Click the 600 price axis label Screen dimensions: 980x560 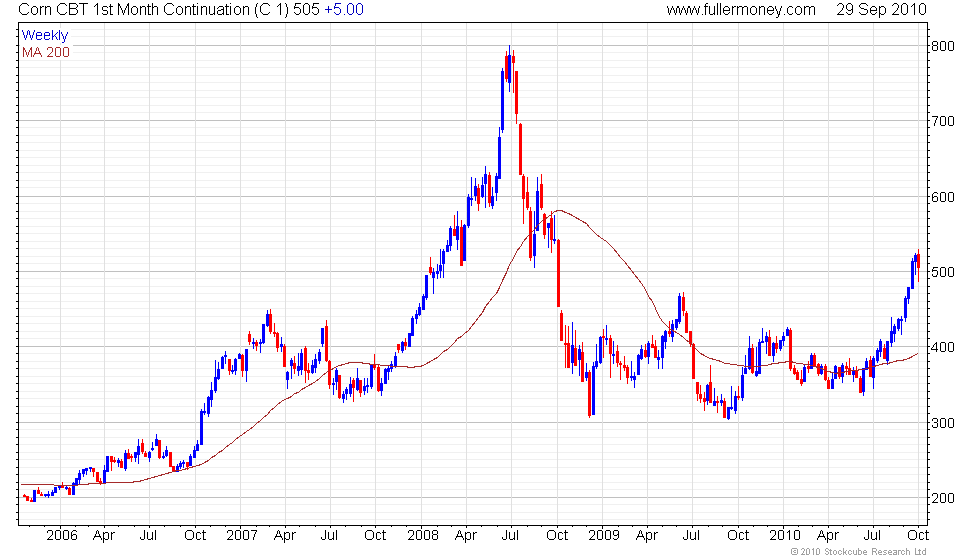(942, 197)
